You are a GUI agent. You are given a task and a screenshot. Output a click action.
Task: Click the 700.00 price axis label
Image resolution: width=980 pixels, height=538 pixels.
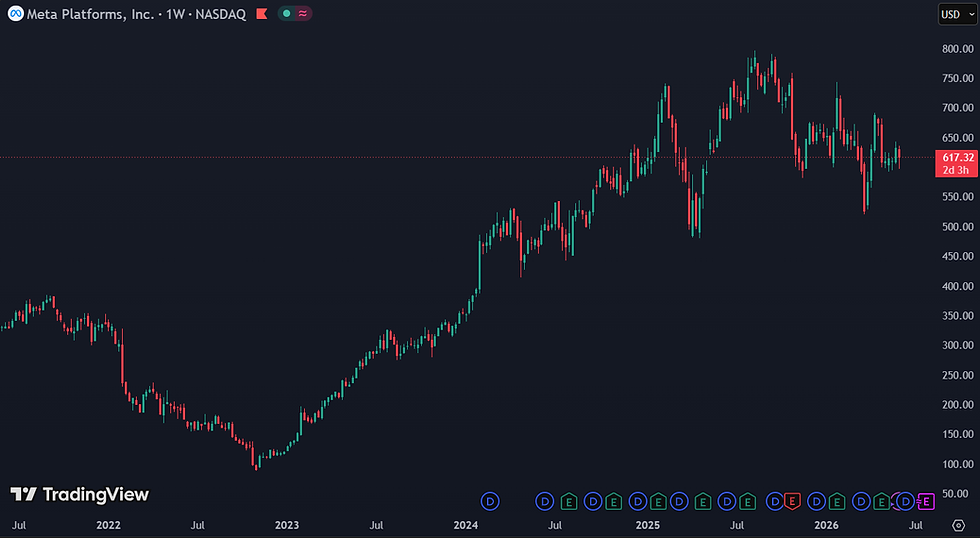pos(958,108)
